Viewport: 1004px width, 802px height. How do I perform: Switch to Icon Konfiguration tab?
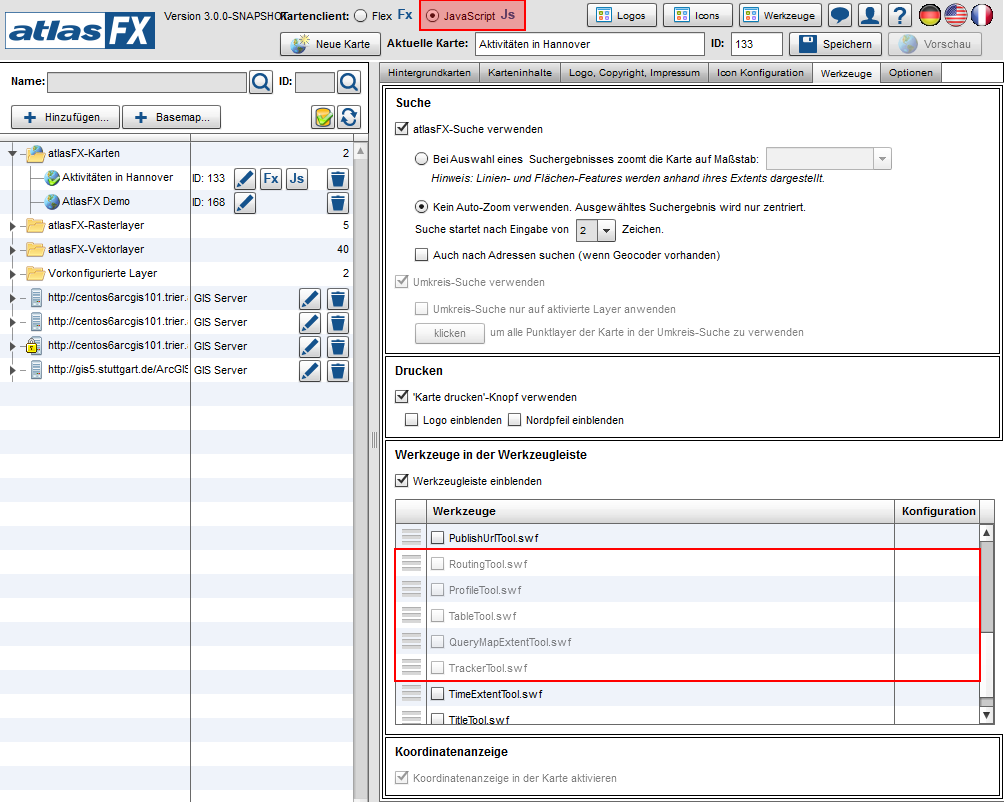point(760,73)
